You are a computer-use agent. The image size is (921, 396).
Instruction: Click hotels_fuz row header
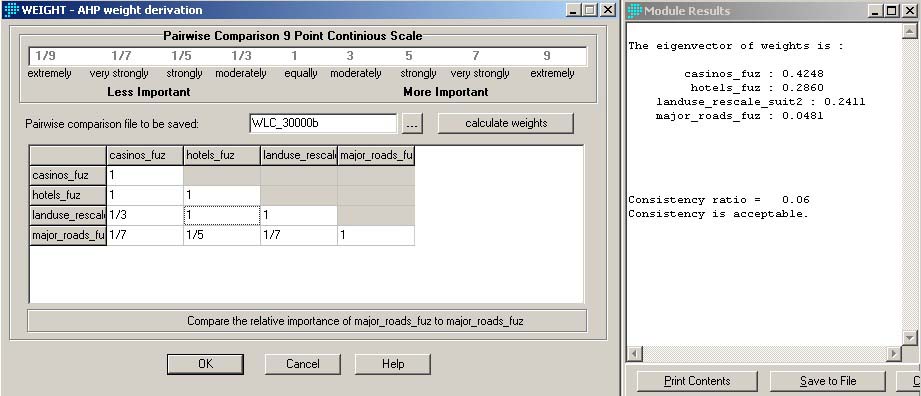(68, 195)
